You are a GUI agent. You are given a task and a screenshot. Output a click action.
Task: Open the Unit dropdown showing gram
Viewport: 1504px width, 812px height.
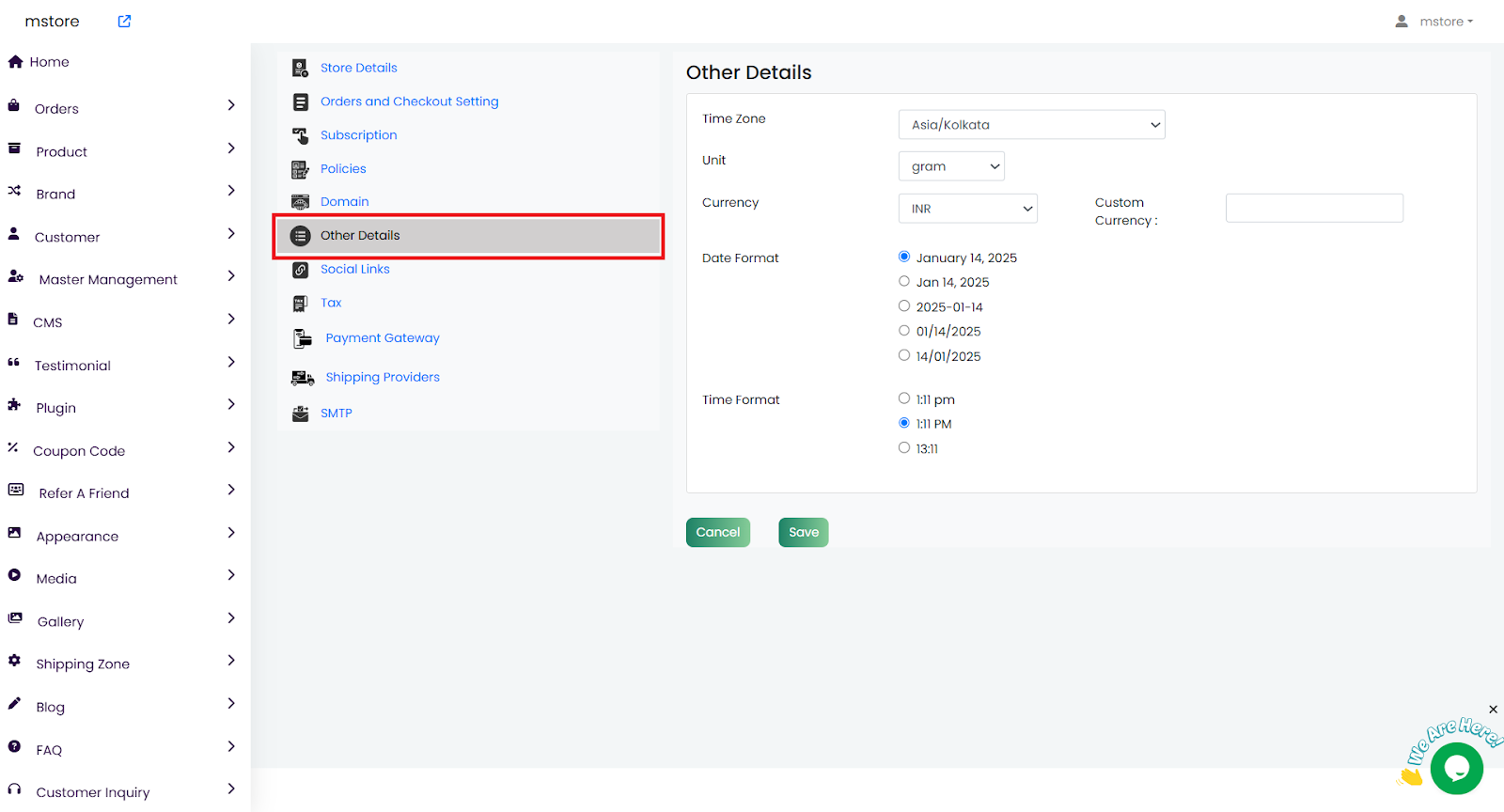pos(951,166)
